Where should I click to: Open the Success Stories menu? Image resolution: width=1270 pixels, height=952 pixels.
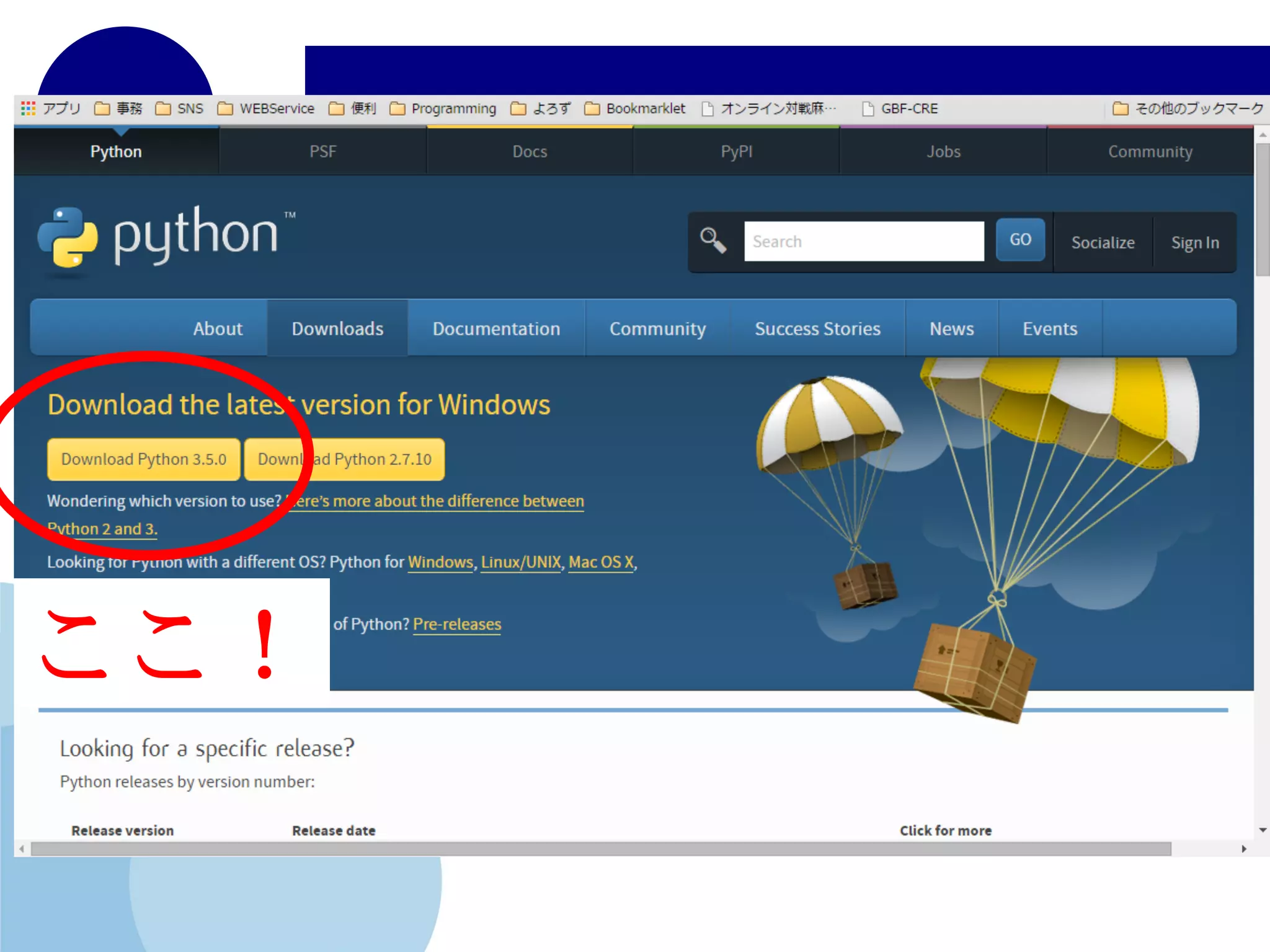point(817,328)
